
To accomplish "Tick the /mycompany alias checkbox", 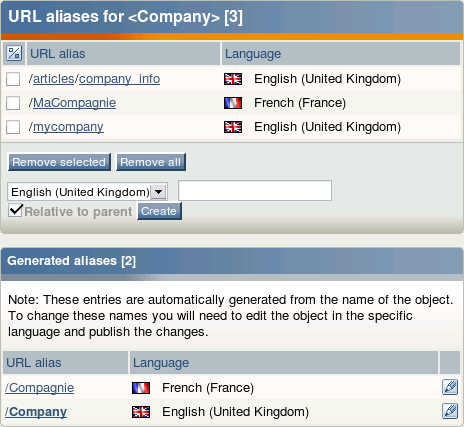I will [13, 127].
